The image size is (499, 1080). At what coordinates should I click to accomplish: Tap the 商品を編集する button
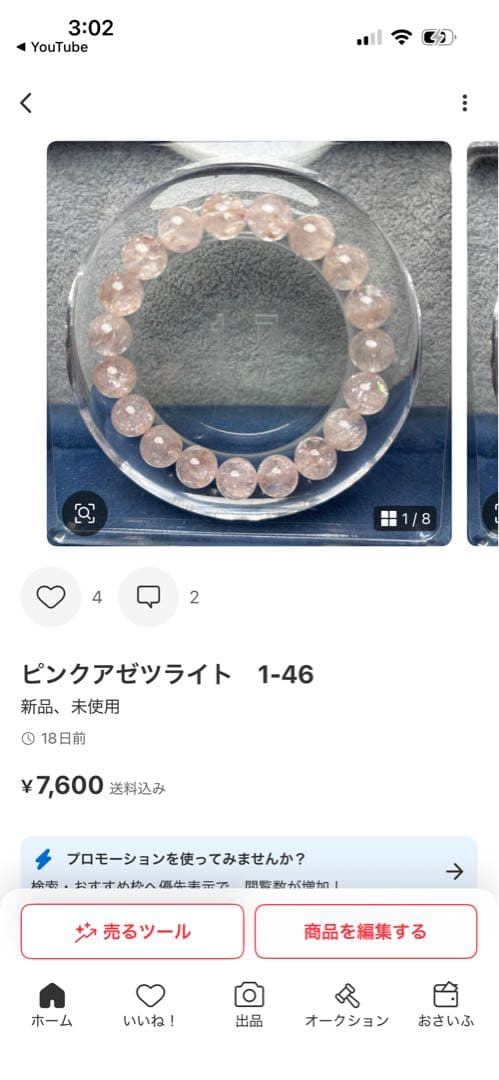pos(366,932)
